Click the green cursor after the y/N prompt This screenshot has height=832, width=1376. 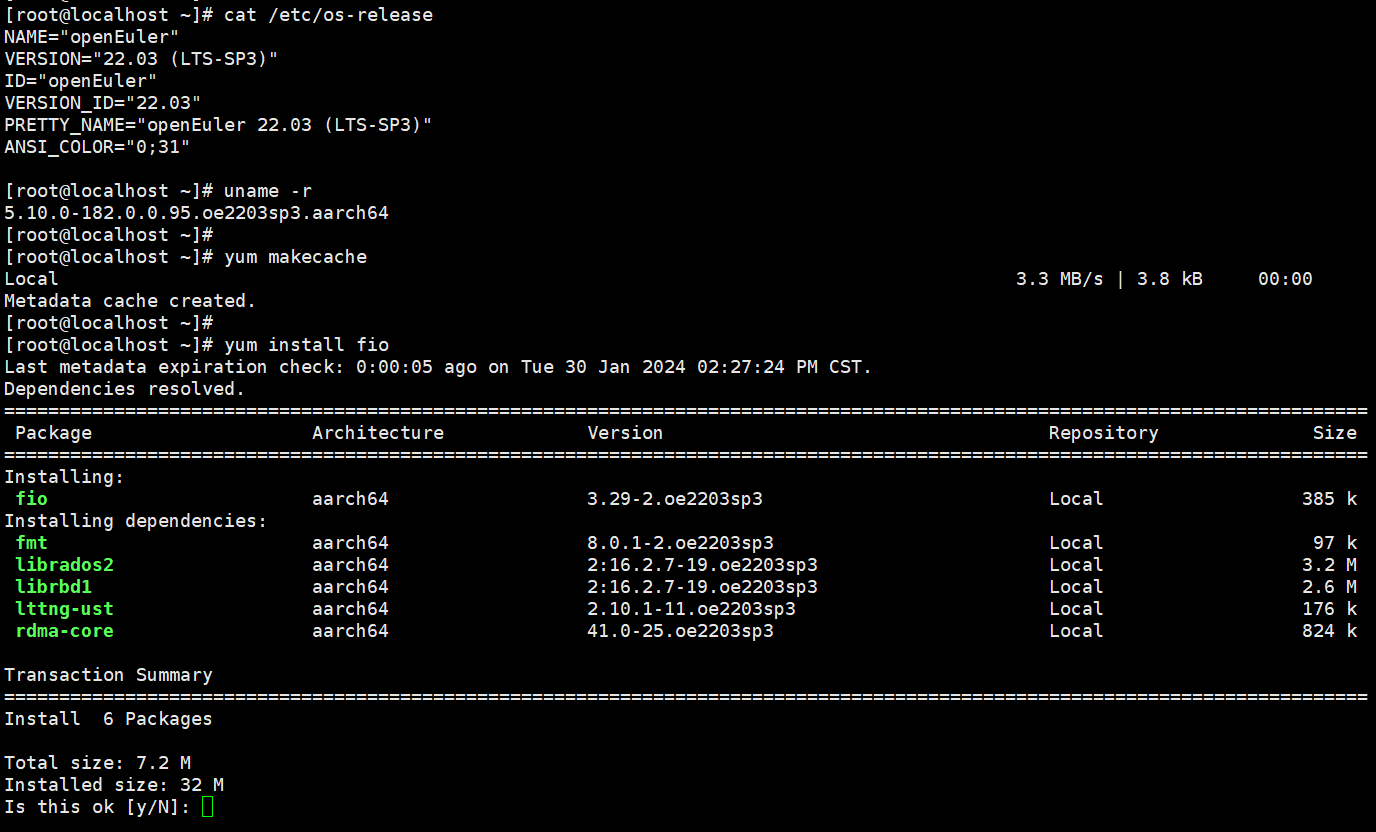(207, 806)
